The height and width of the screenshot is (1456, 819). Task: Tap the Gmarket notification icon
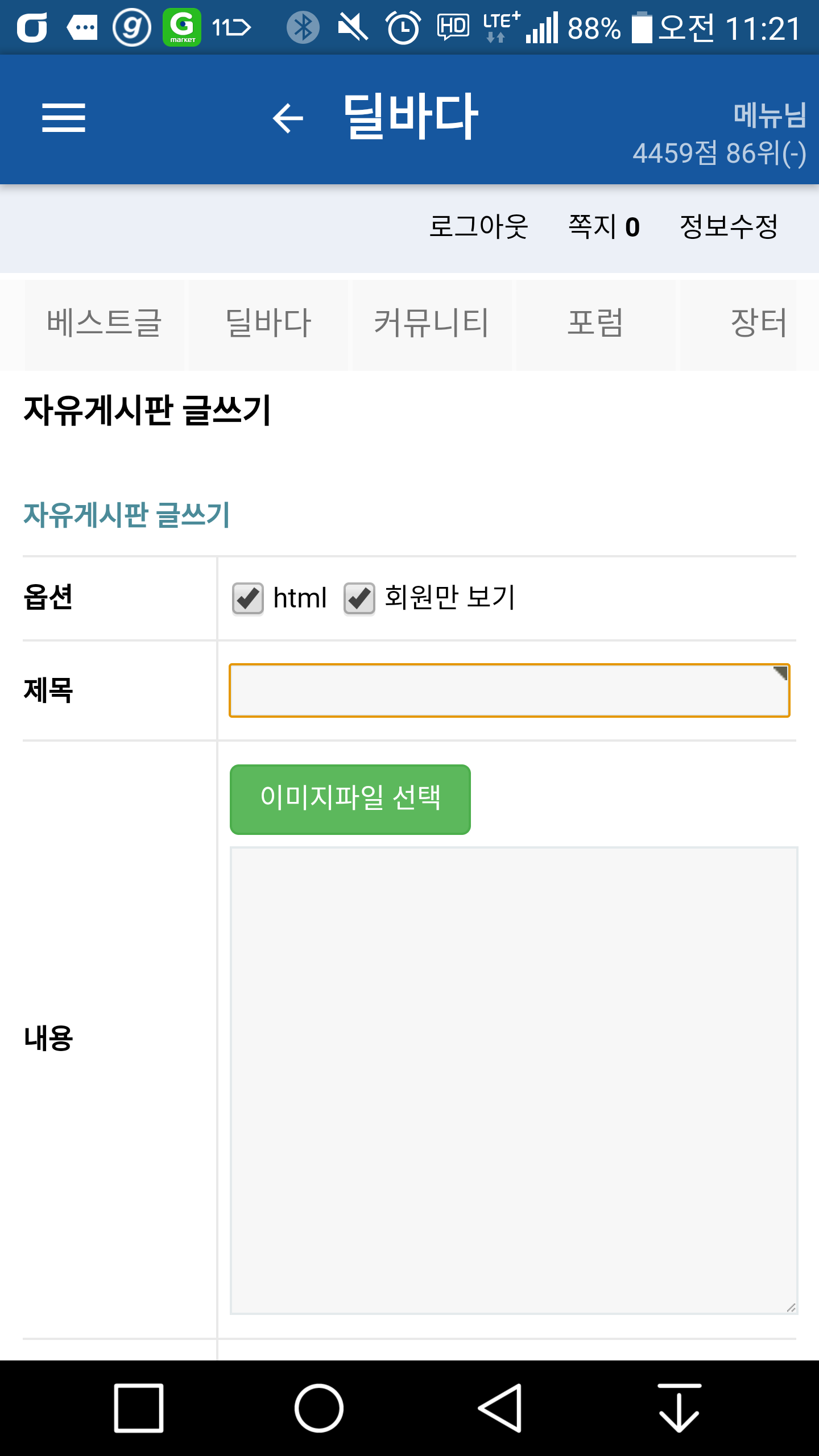182,27
